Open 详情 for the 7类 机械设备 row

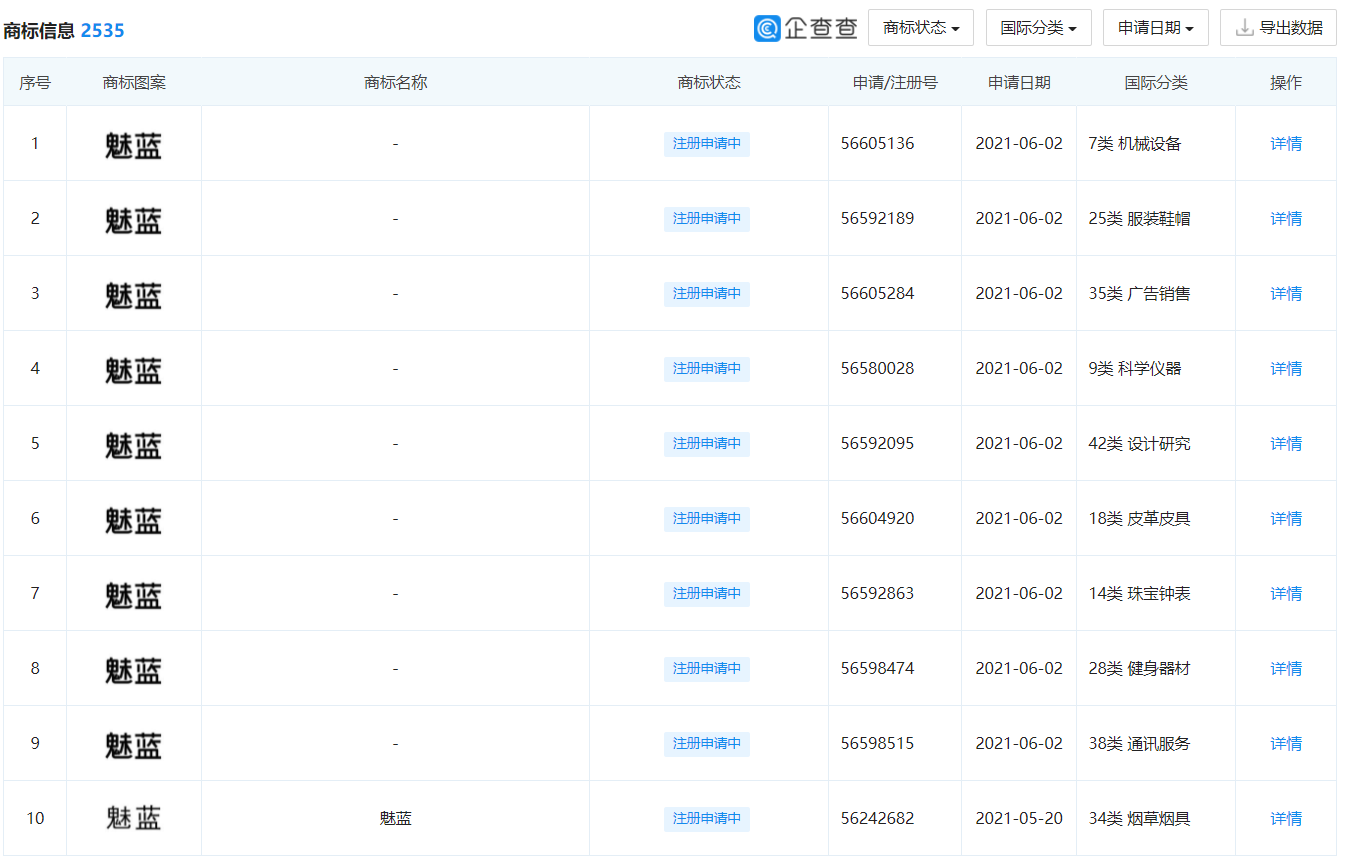(1286, 144)
